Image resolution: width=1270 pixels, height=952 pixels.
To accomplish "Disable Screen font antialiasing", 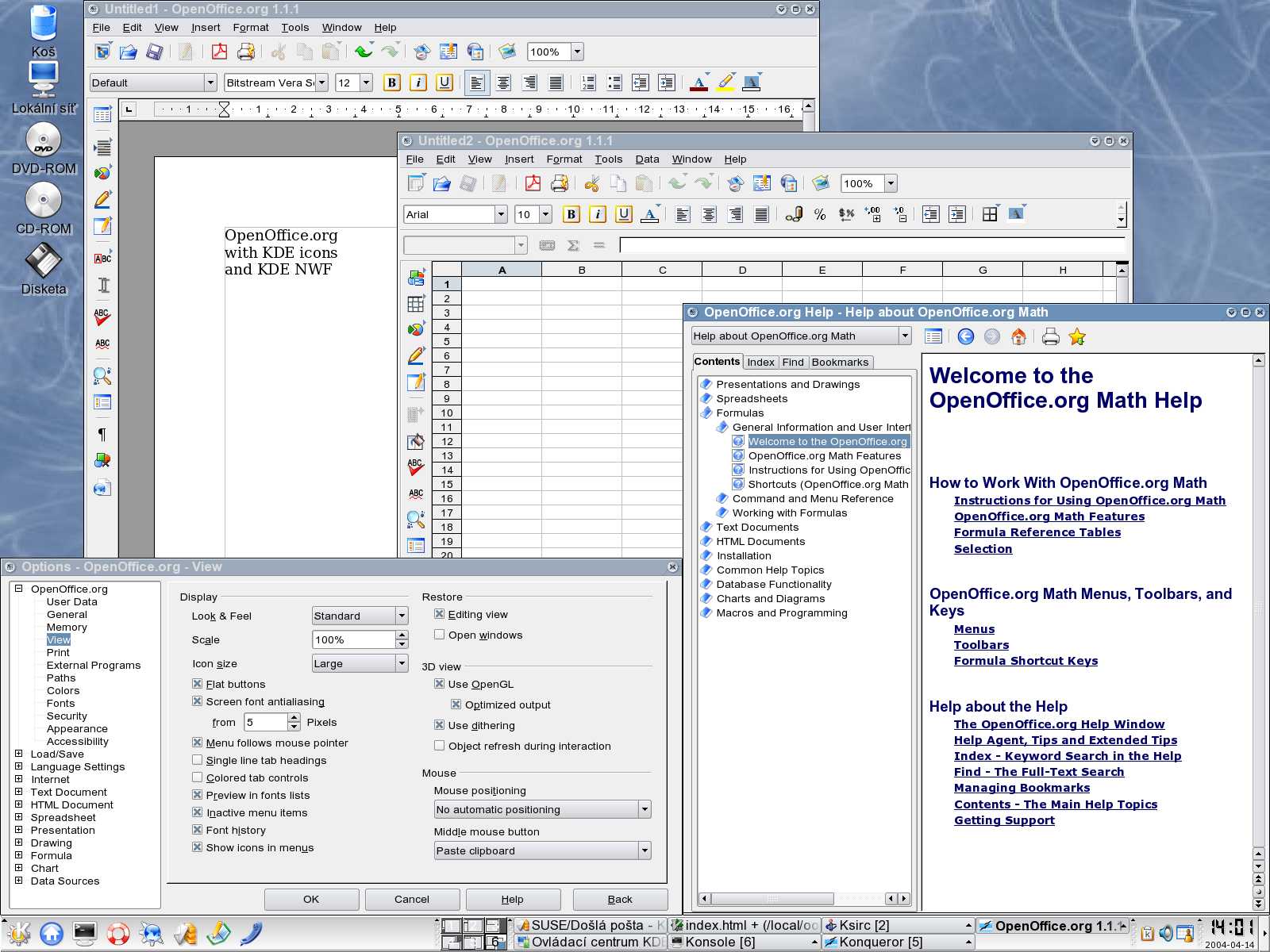I will (197, 701).
